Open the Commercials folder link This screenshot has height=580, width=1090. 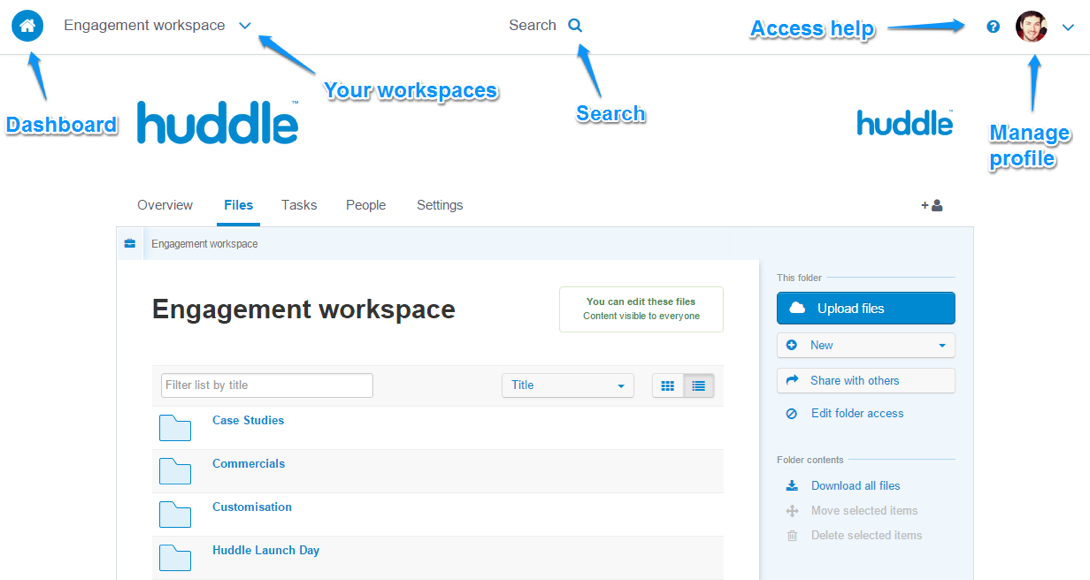248,464
